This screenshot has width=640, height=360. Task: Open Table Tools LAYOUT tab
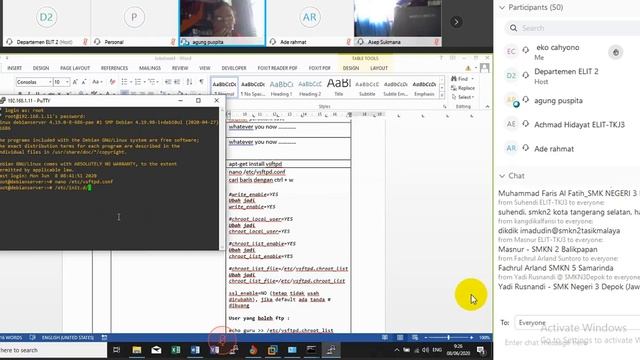pos(379,68)
